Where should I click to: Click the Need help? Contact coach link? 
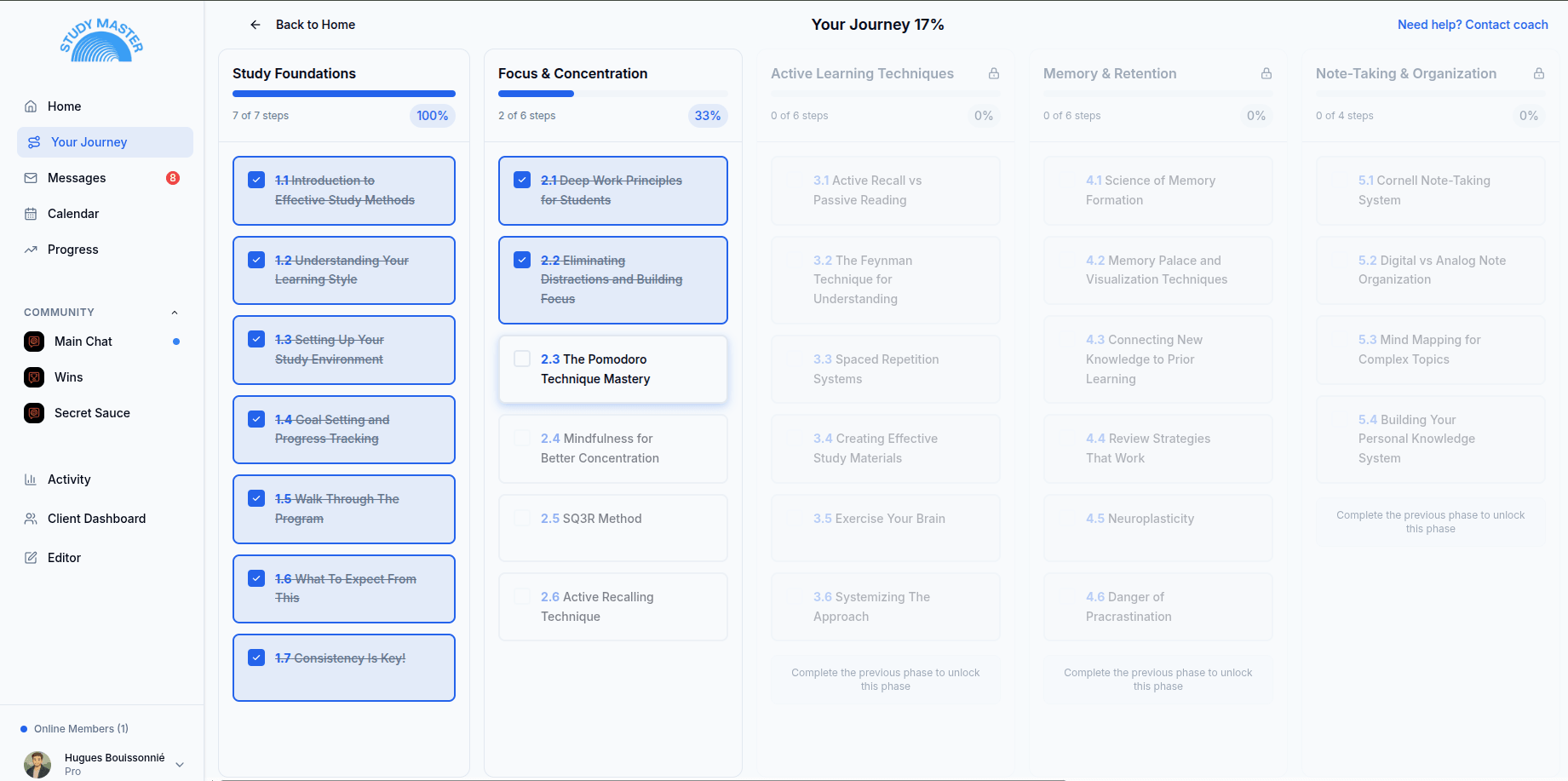(1473, 25)
